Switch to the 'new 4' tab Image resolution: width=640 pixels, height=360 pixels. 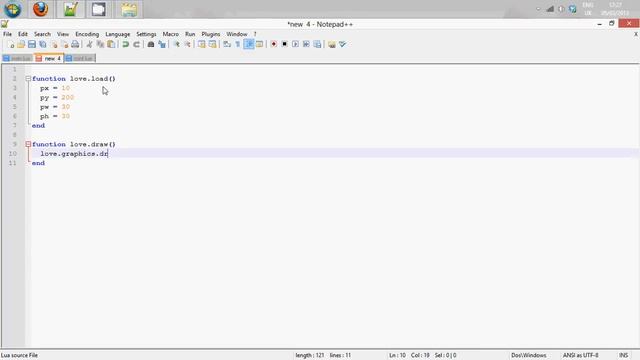(49, 58)
